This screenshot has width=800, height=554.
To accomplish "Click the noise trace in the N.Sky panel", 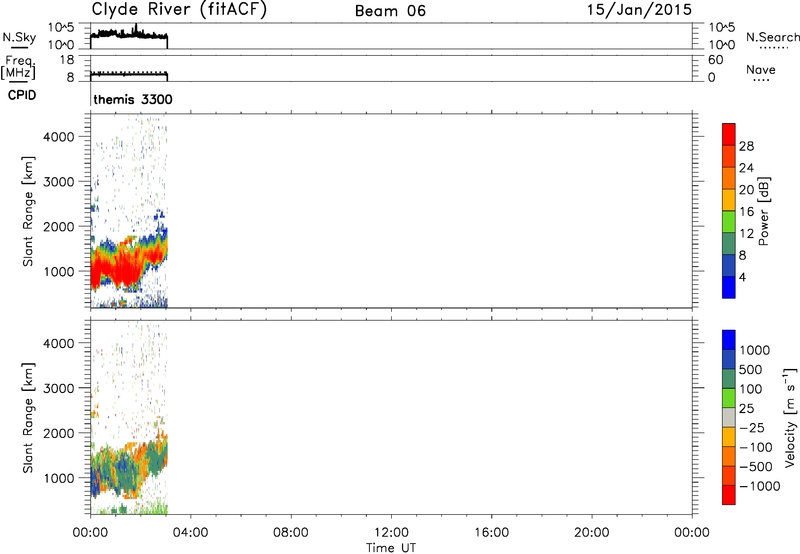I will [129, 34].
